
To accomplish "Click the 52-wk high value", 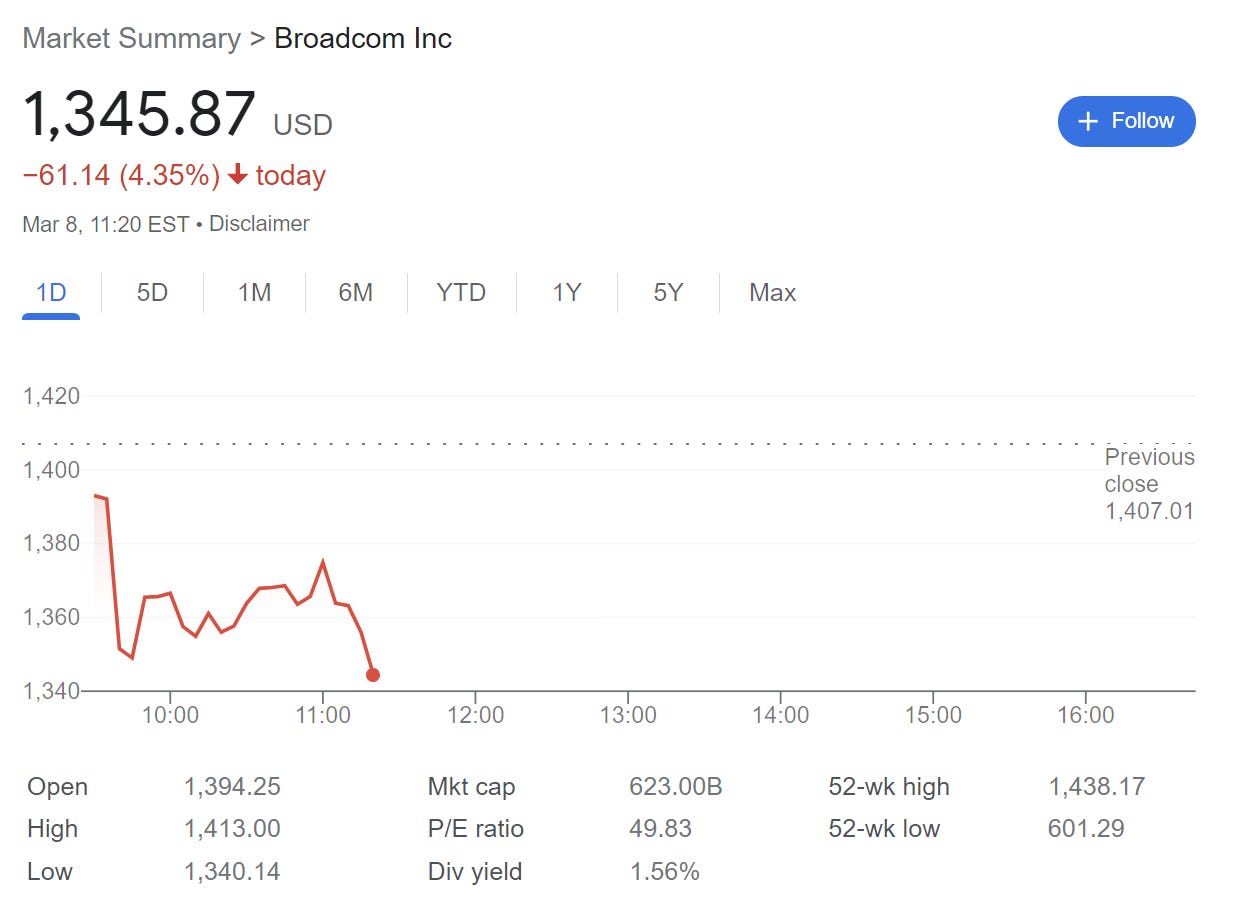I will pyautogui.click(x=1096, y=787).
